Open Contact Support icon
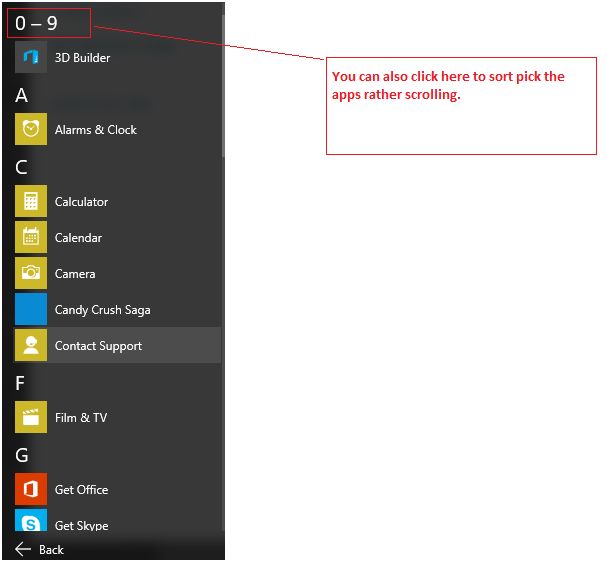 [31, 345]
